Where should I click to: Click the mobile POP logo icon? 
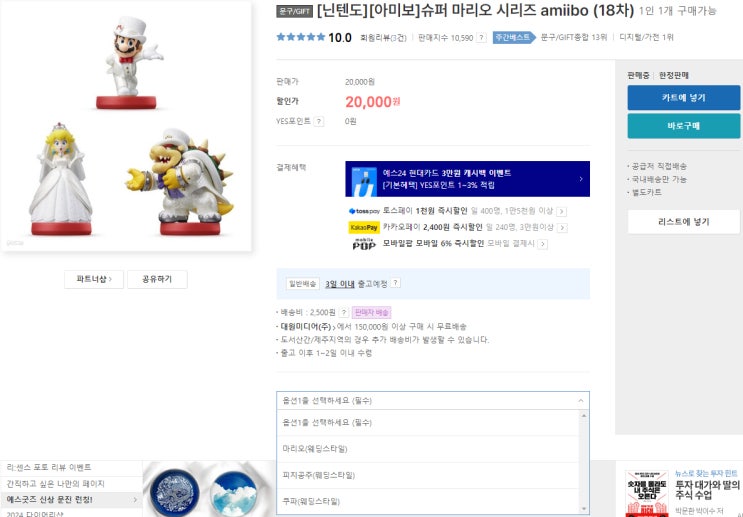pos(364,244)
